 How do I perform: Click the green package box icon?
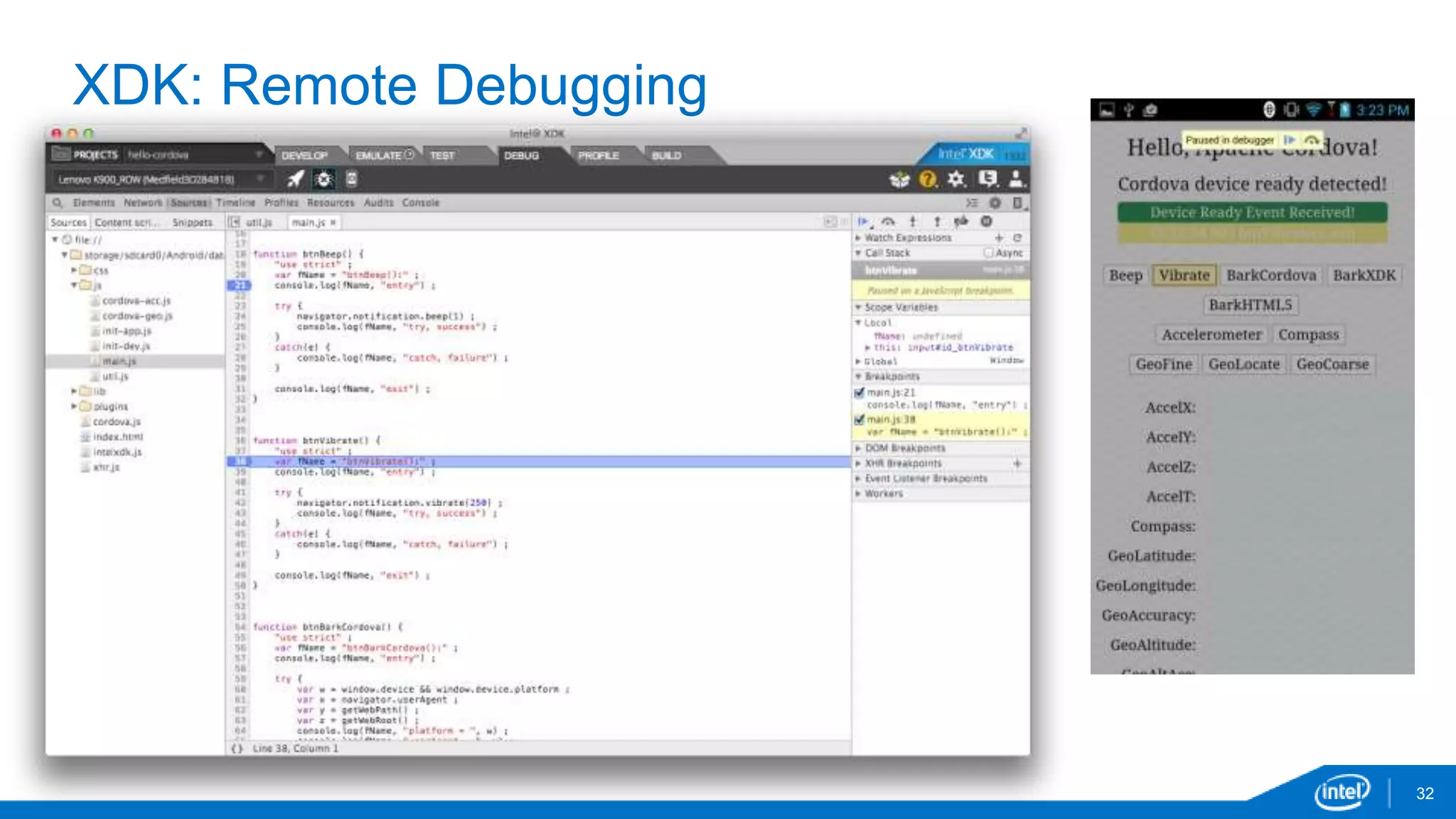pos(899,180)
